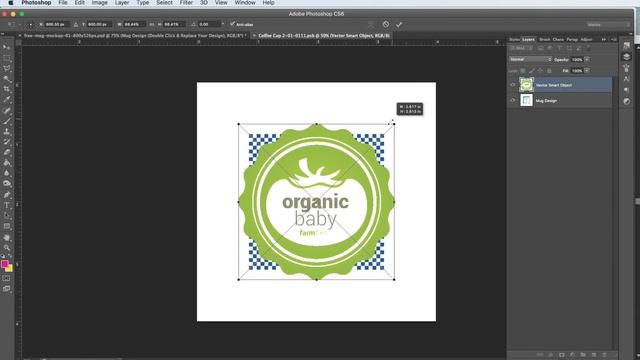Select the Hand tool
This screenshot has width=640, height=360.
pyautogui.click(x=7, y=237)
